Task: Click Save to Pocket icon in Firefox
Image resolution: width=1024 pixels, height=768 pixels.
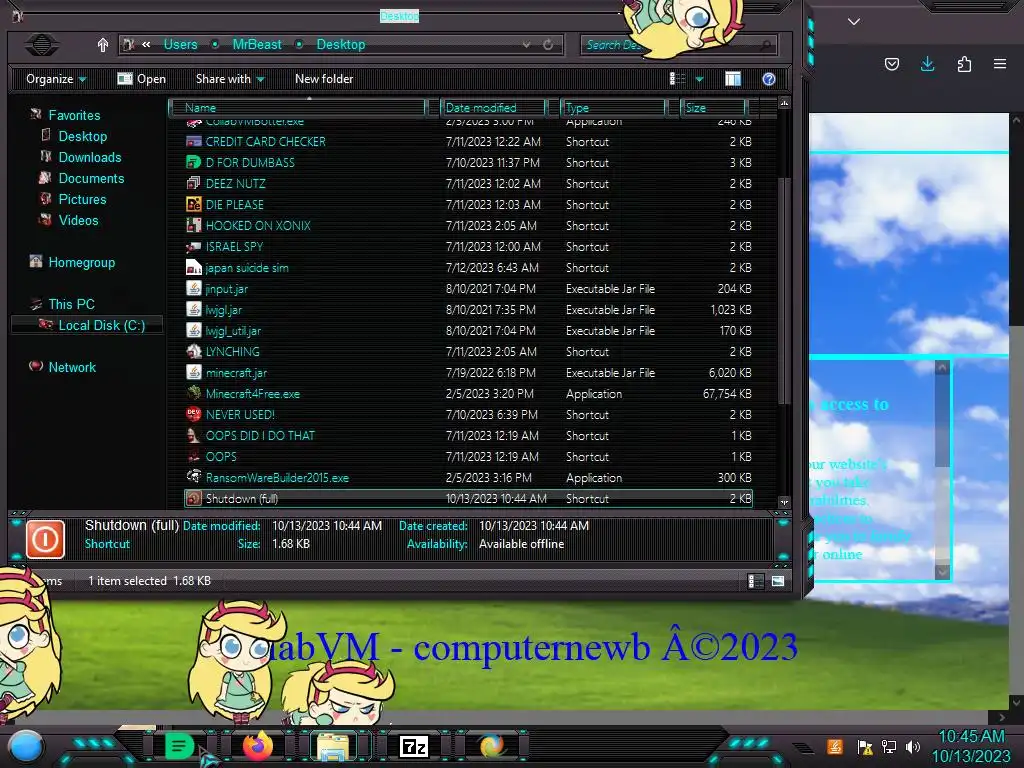Action: [x=891, y=64]
